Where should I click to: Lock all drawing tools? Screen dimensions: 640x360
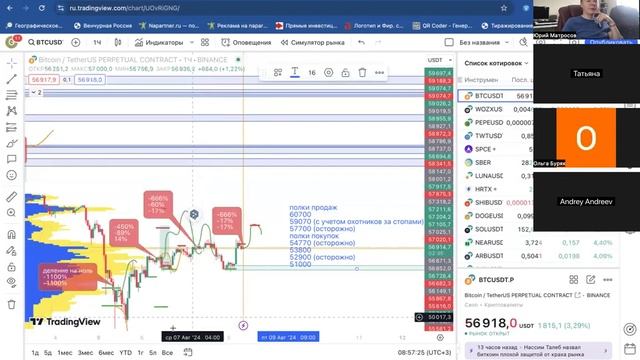[11, 267]
